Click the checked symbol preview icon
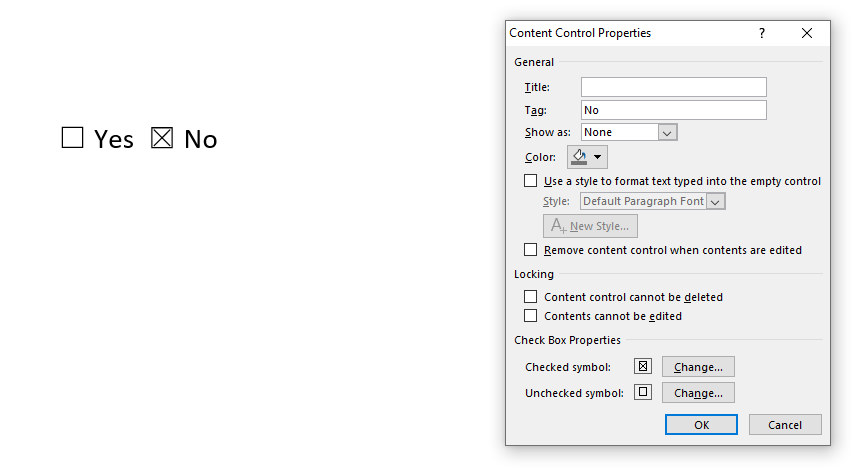864x468 pixels. point(643,367)
